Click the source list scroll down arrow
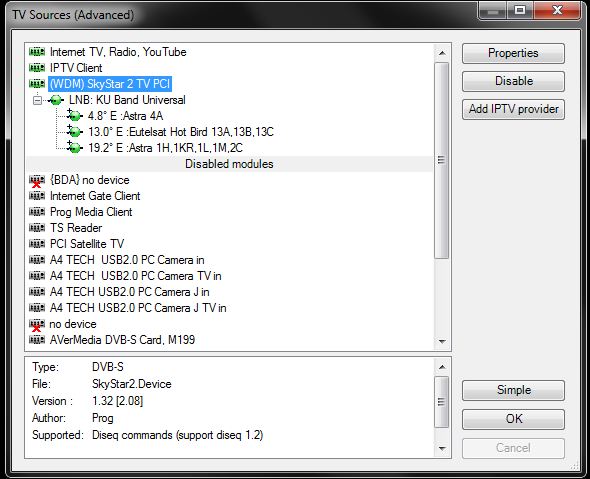This screenshot has height=479, width=590. (x=442, y=342)
